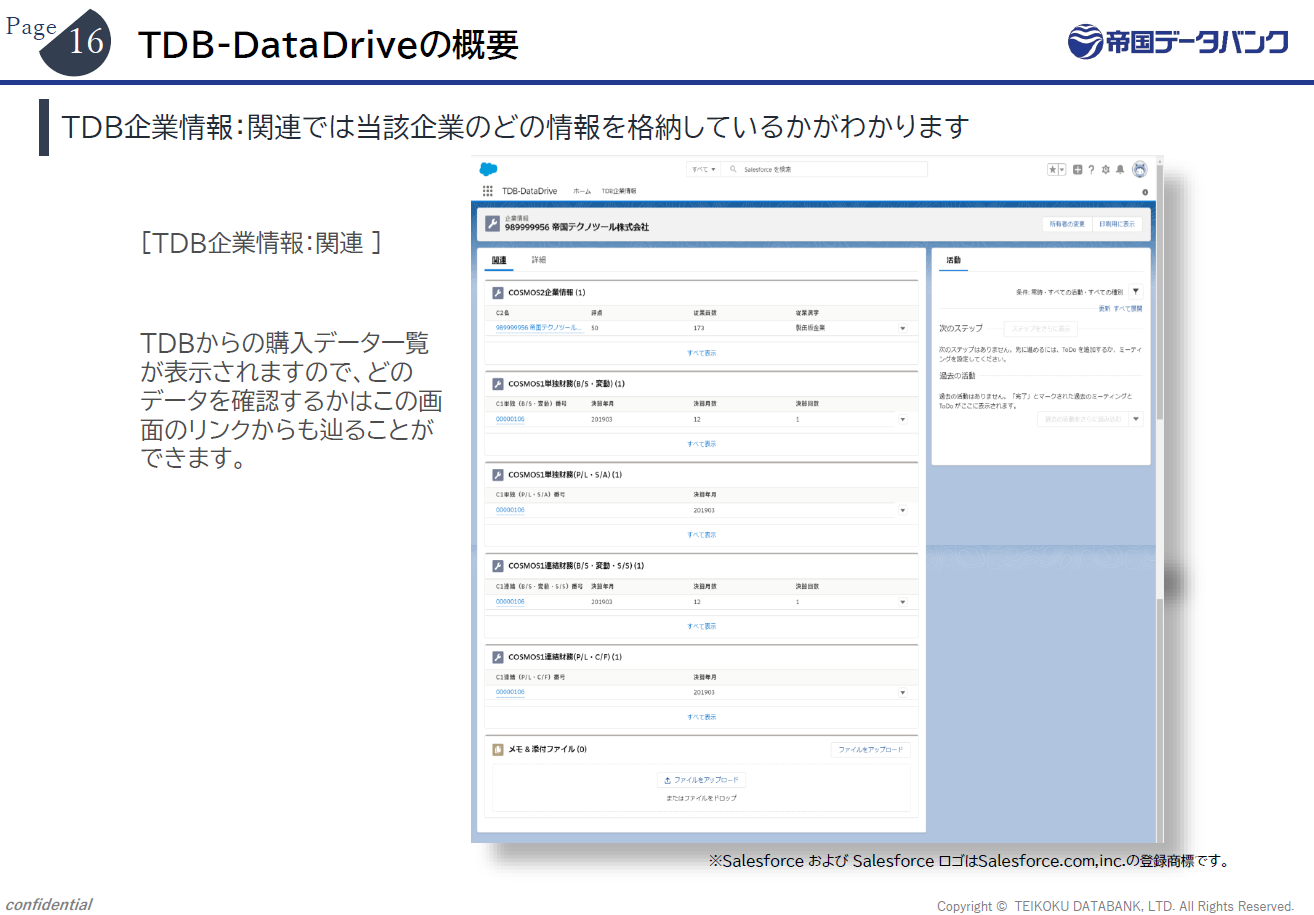Open the notifications bell icon
Viewport: 1314px width, 915px height.
(x=1120, y=169)
